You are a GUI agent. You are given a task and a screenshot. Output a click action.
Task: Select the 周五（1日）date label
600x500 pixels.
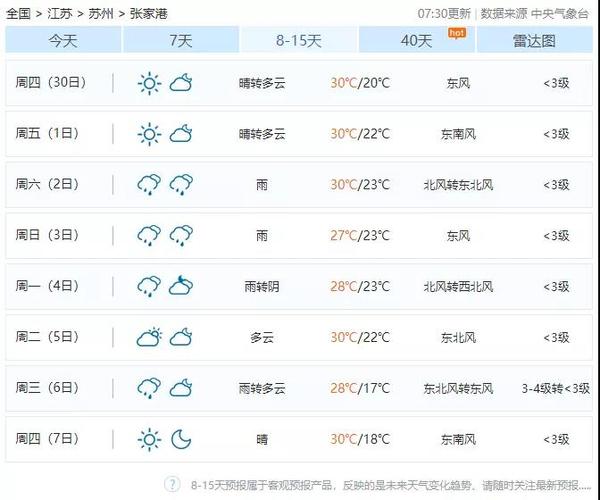[47, 133]
